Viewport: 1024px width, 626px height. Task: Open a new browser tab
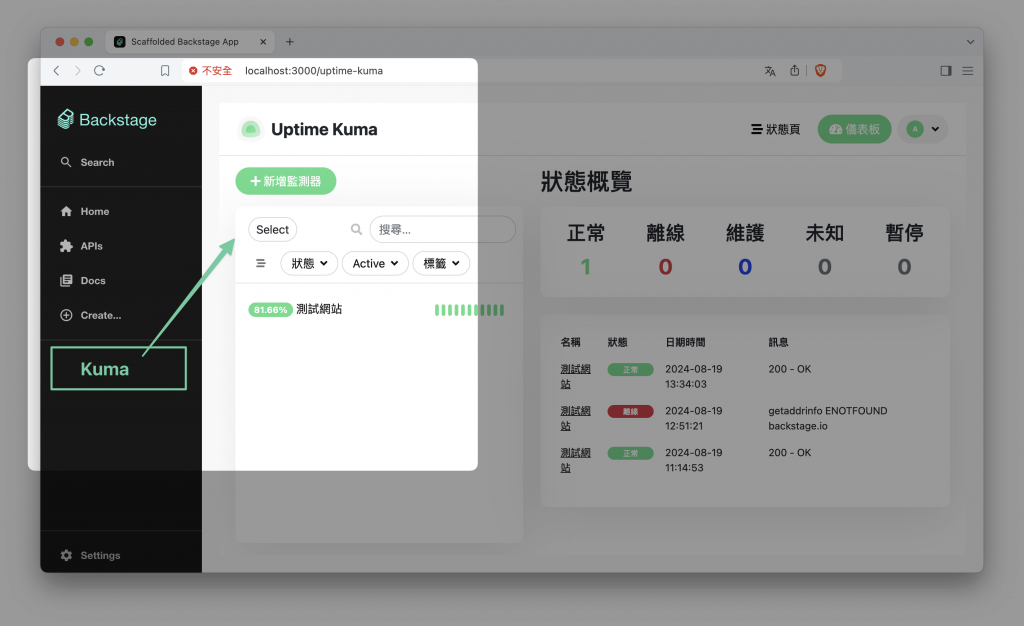pyautogui.click(x=290, y=42)
